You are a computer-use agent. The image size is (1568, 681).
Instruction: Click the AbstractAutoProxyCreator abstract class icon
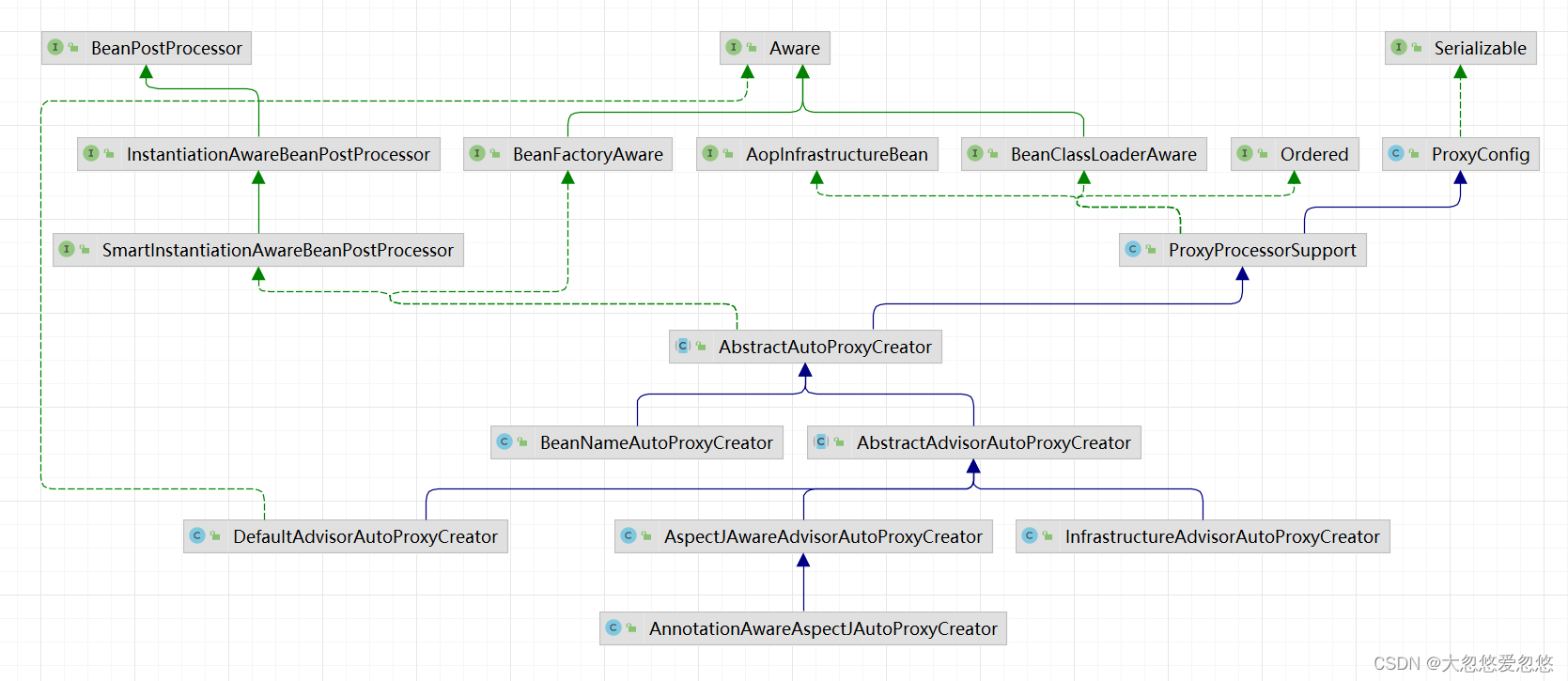pos(683,346)
